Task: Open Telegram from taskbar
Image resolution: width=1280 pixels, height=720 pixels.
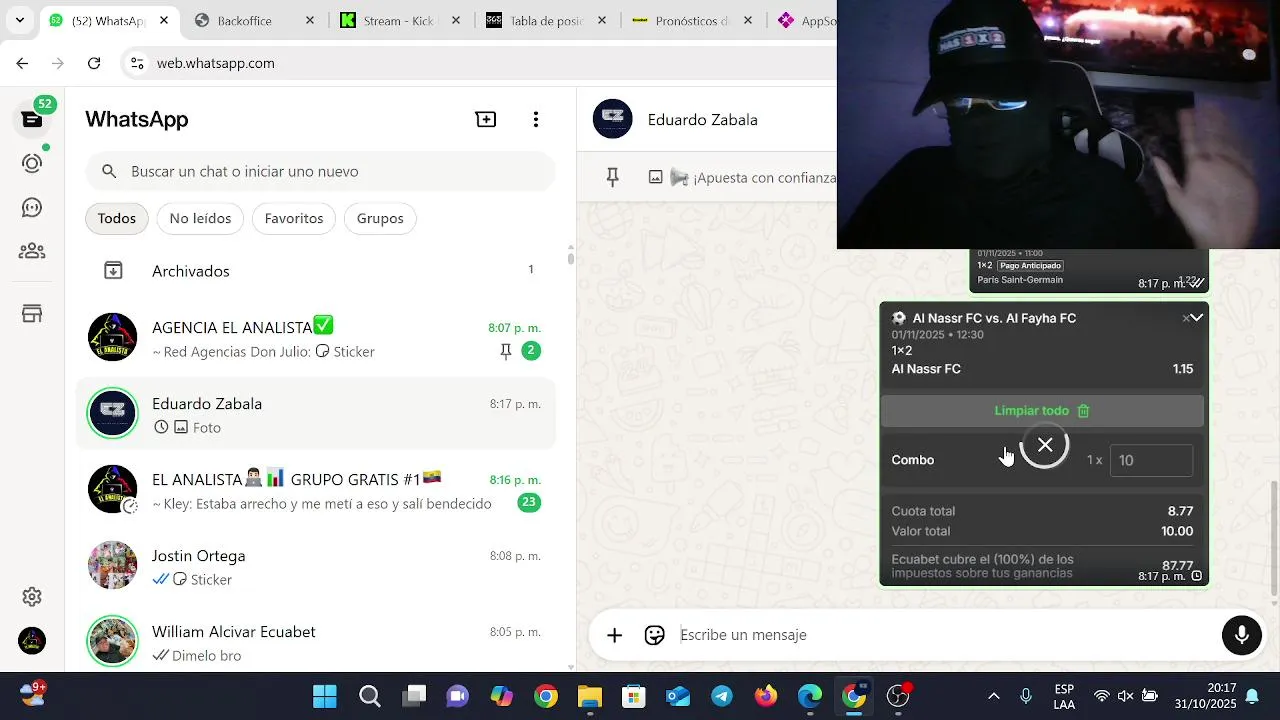Action: [722, 696]
